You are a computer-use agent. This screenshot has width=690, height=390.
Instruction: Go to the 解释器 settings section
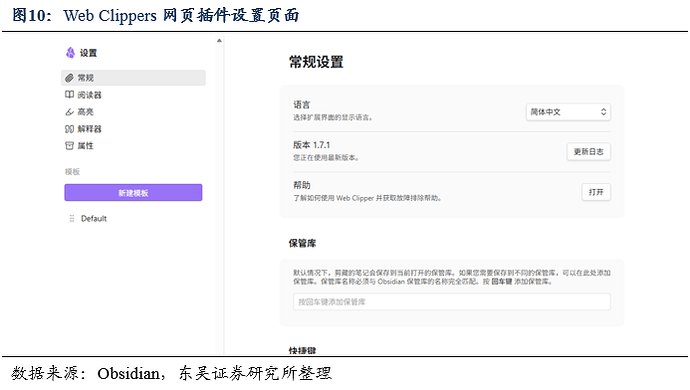[133, 129]
